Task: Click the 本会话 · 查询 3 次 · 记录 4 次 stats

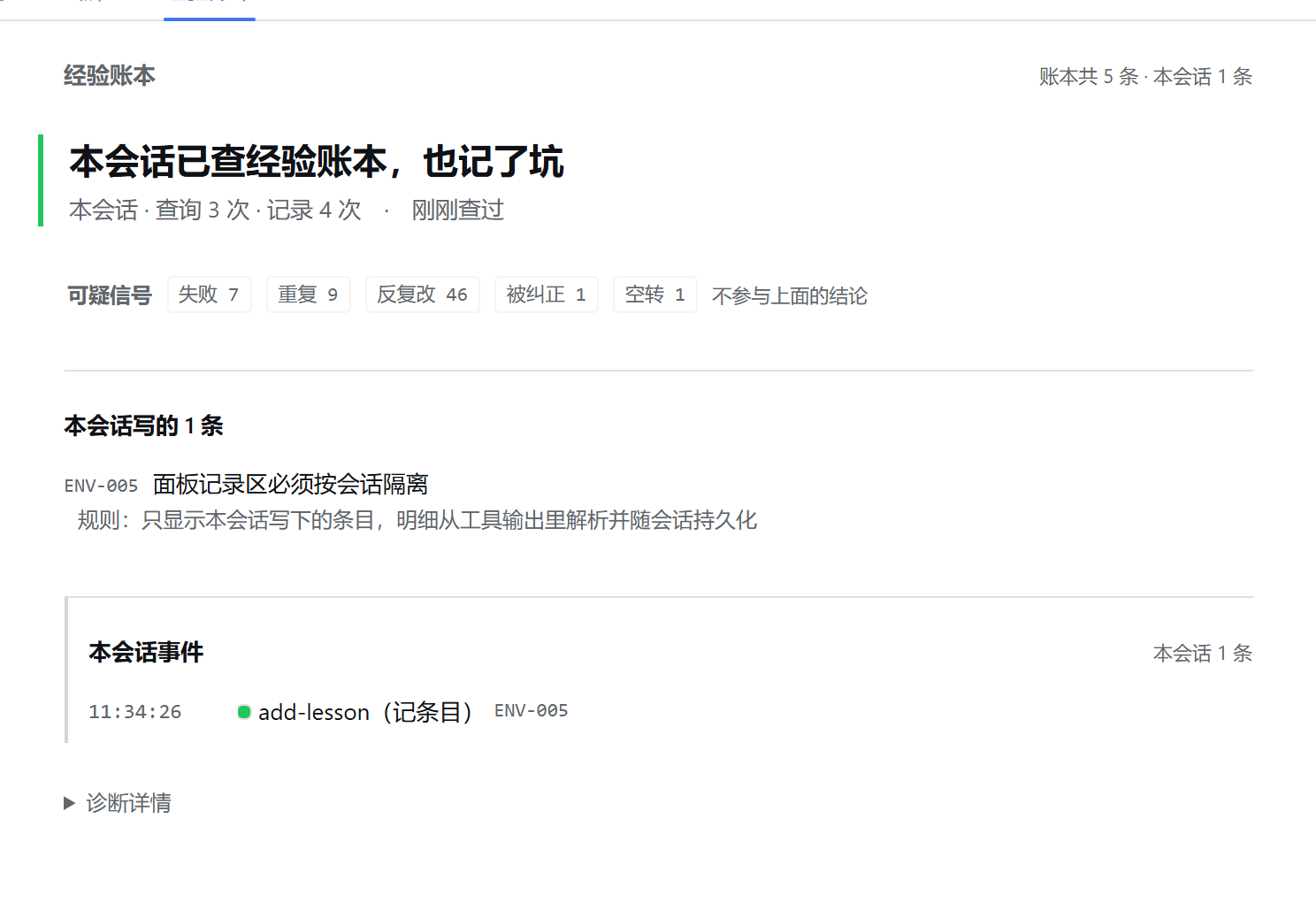Action: pos(215,210)
